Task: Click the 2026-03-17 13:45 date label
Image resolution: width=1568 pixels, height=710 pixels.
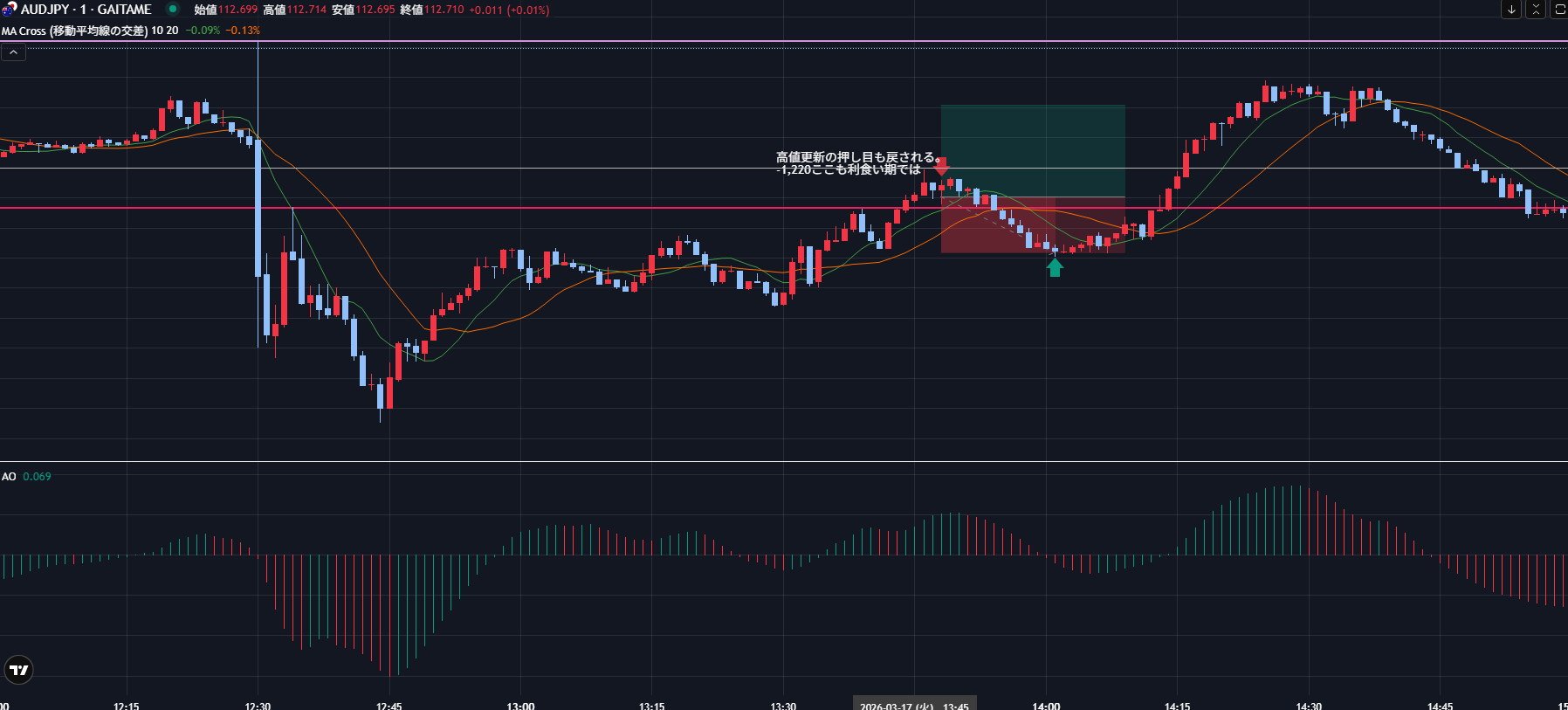Action: click(x=914, y=705)
